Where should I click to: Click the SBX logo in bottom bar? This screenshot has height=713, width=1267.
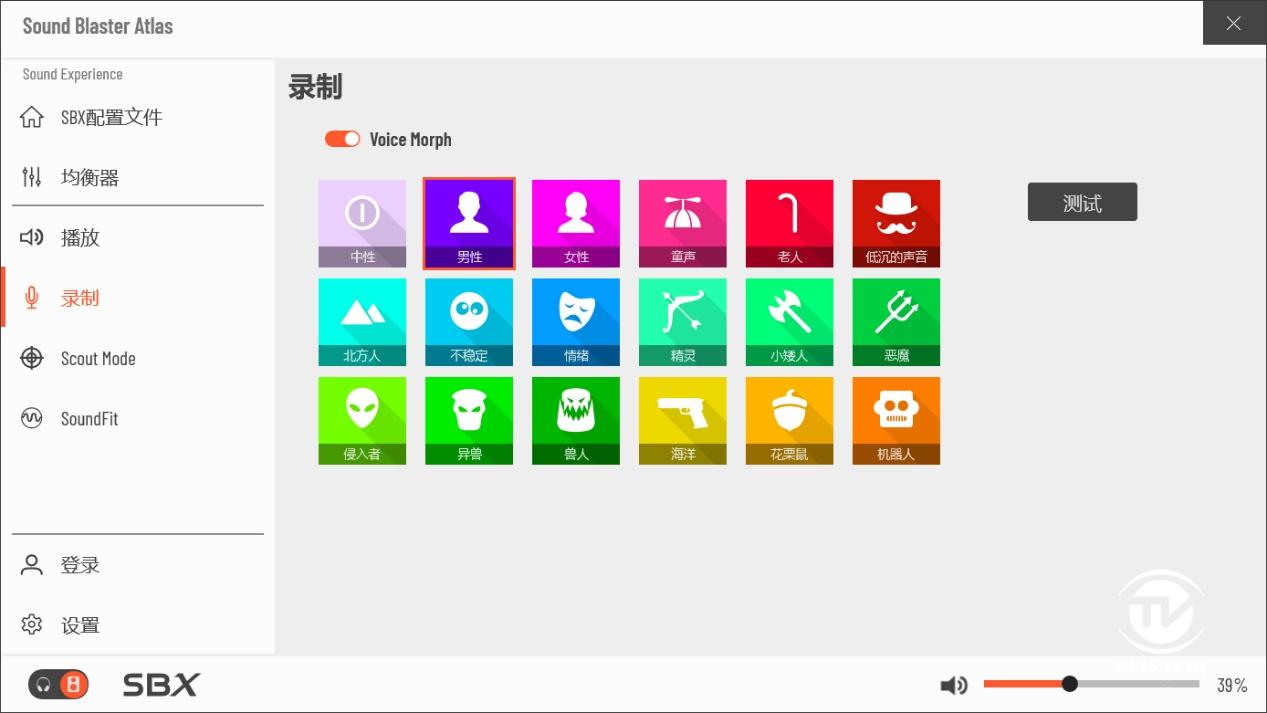161,685
